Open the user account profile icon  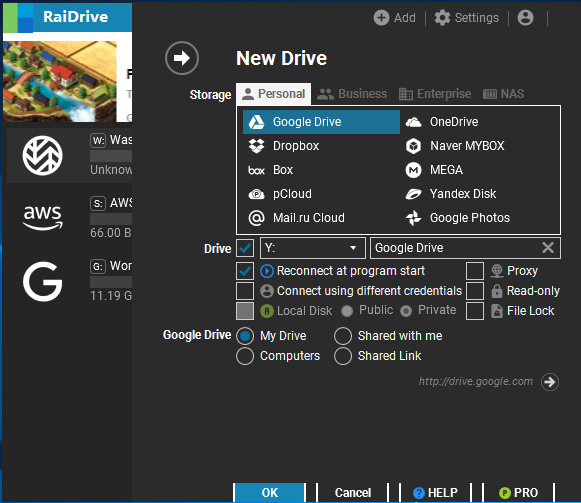pos(525,17)
